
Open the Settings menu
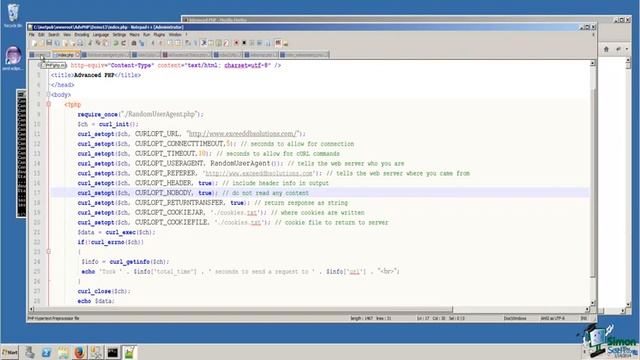point(119,35)
